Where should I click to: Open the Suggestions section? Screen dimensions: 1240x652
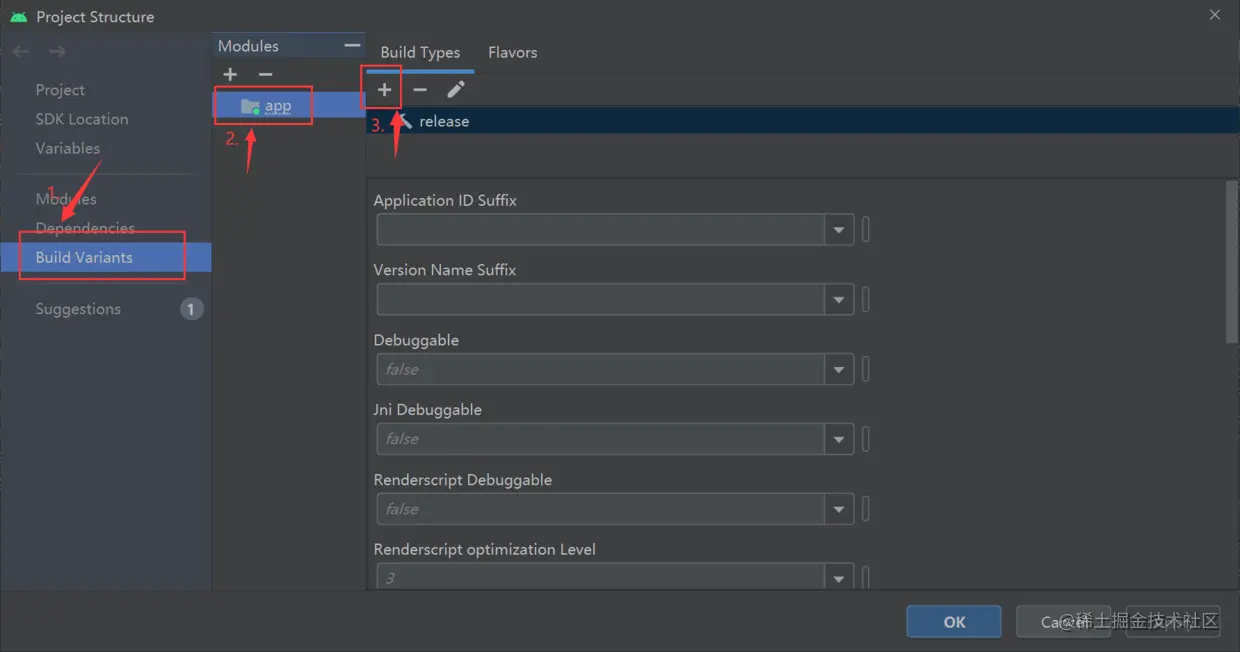pyautogui.click(x=78, y=309)
